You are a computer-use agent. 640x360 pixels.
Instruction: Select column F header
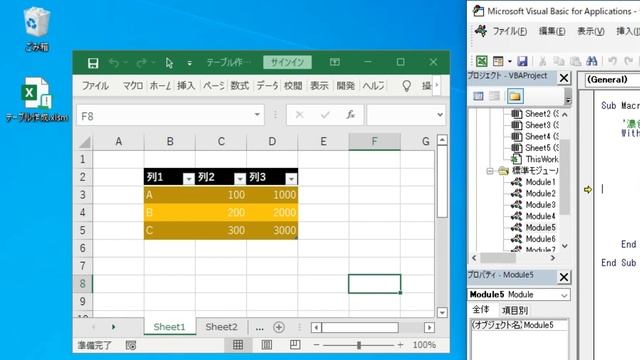click(374, 142)
